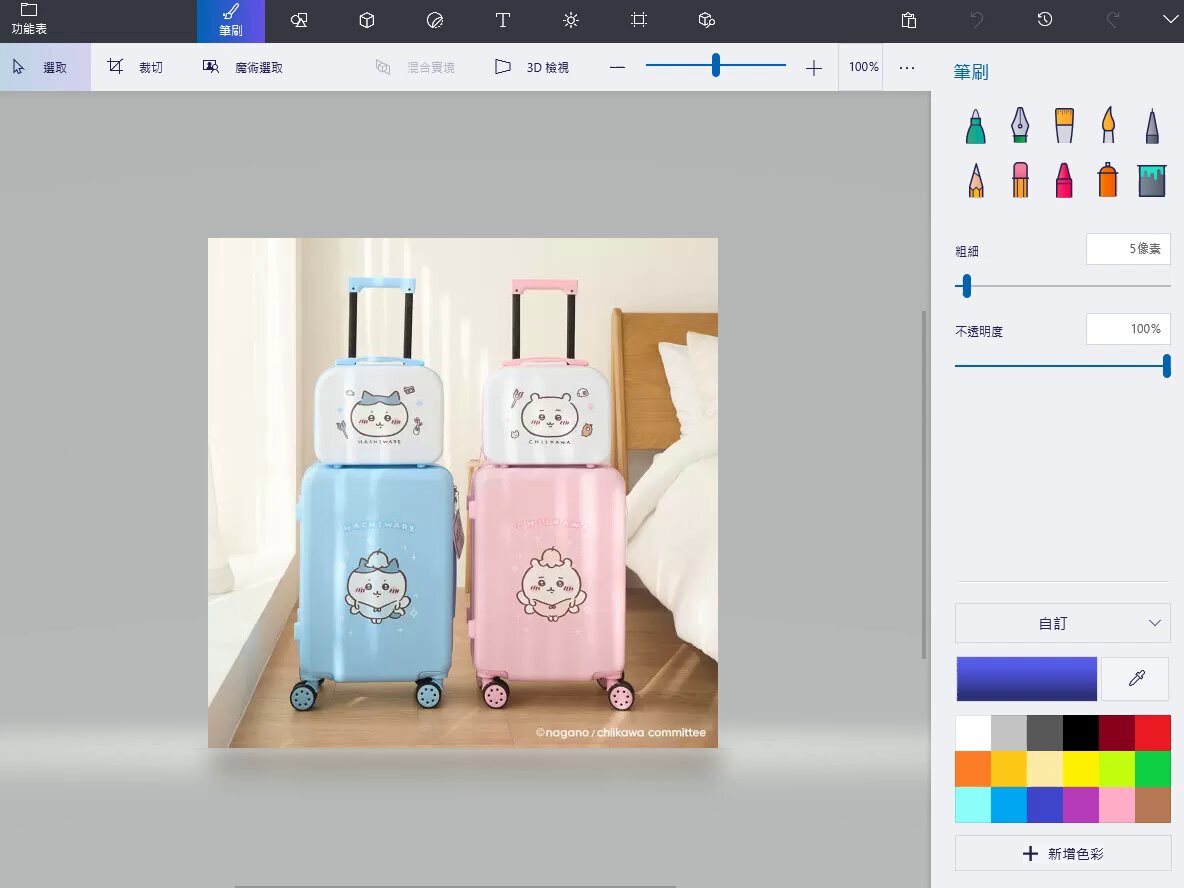Screen dimensions: 1184x888
Task: Select the Pixel pen brush
Action: (x=1152, y=125)
